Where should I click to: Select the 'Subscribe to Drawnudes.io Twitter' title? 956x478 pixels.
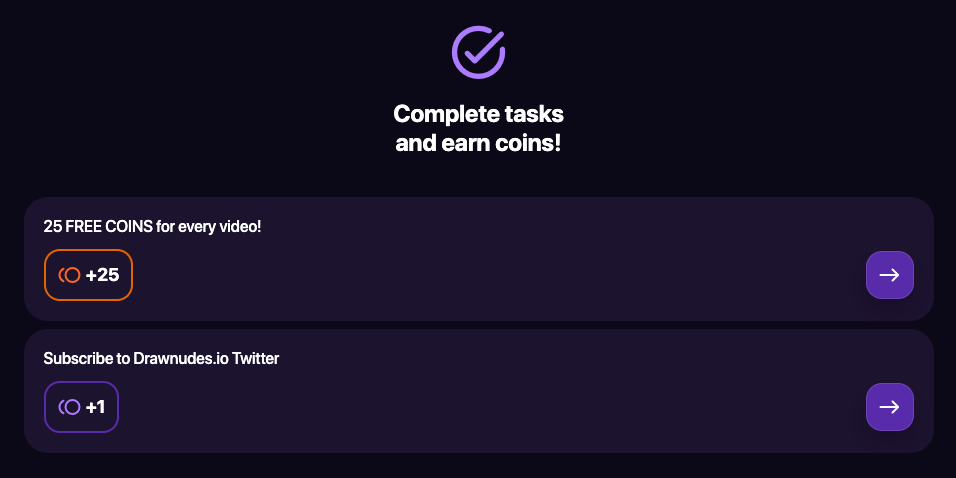(161, 358)
